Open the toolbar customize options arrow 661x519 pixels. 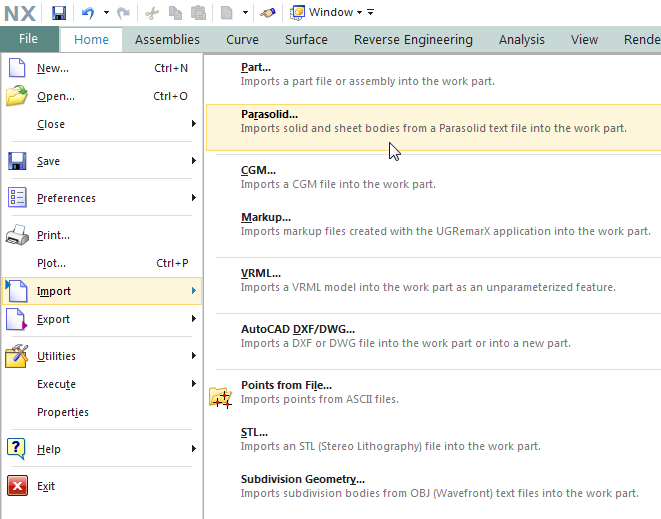tap(371, 12)
